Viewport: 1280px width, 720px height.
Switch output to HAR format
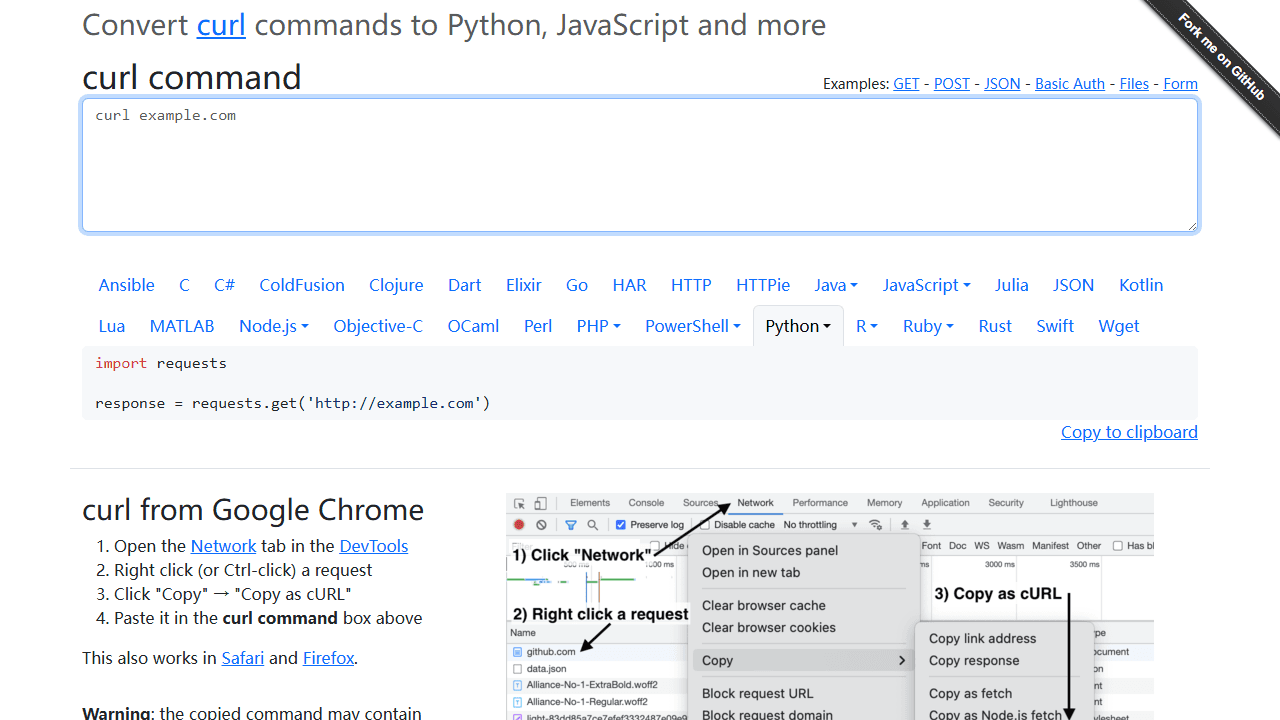pos(629,285)
